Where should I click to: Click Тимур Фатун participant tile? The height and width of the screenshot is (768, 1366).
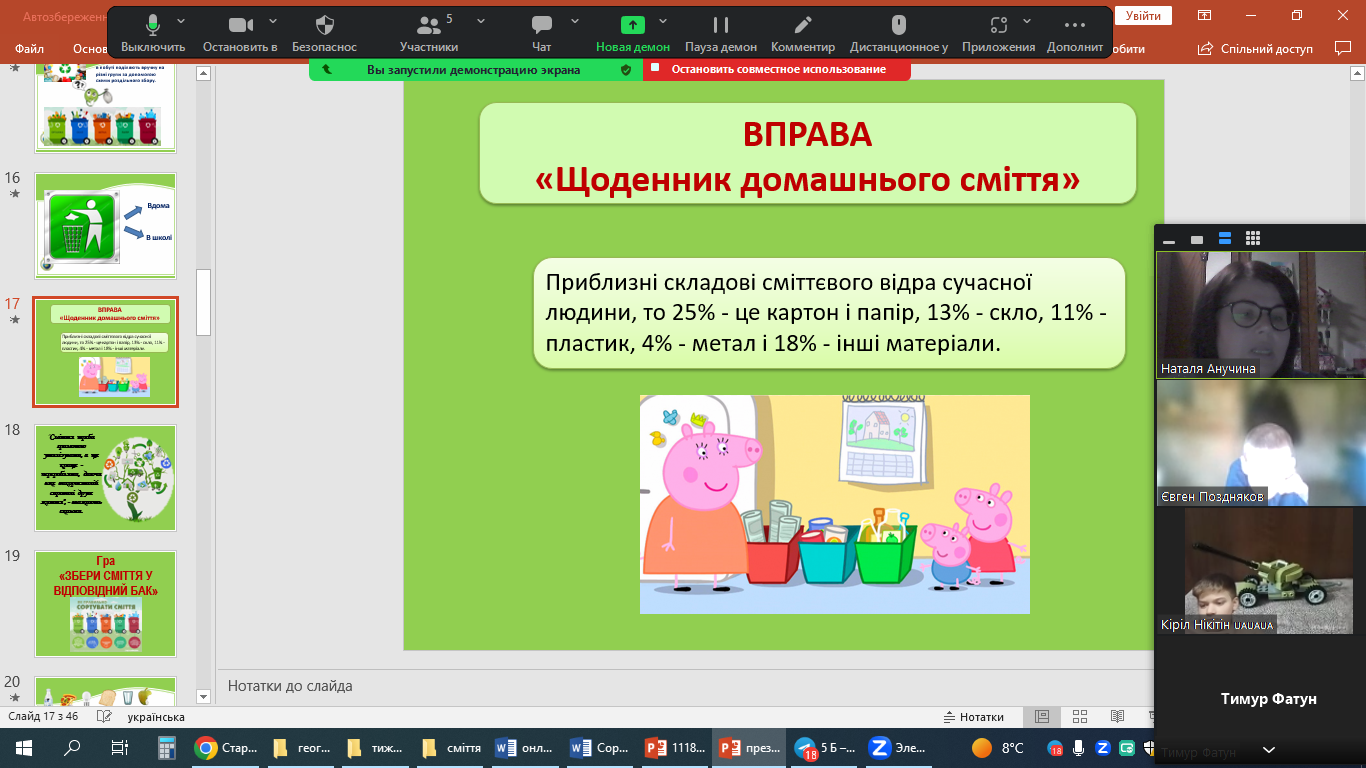(1261, 699)
